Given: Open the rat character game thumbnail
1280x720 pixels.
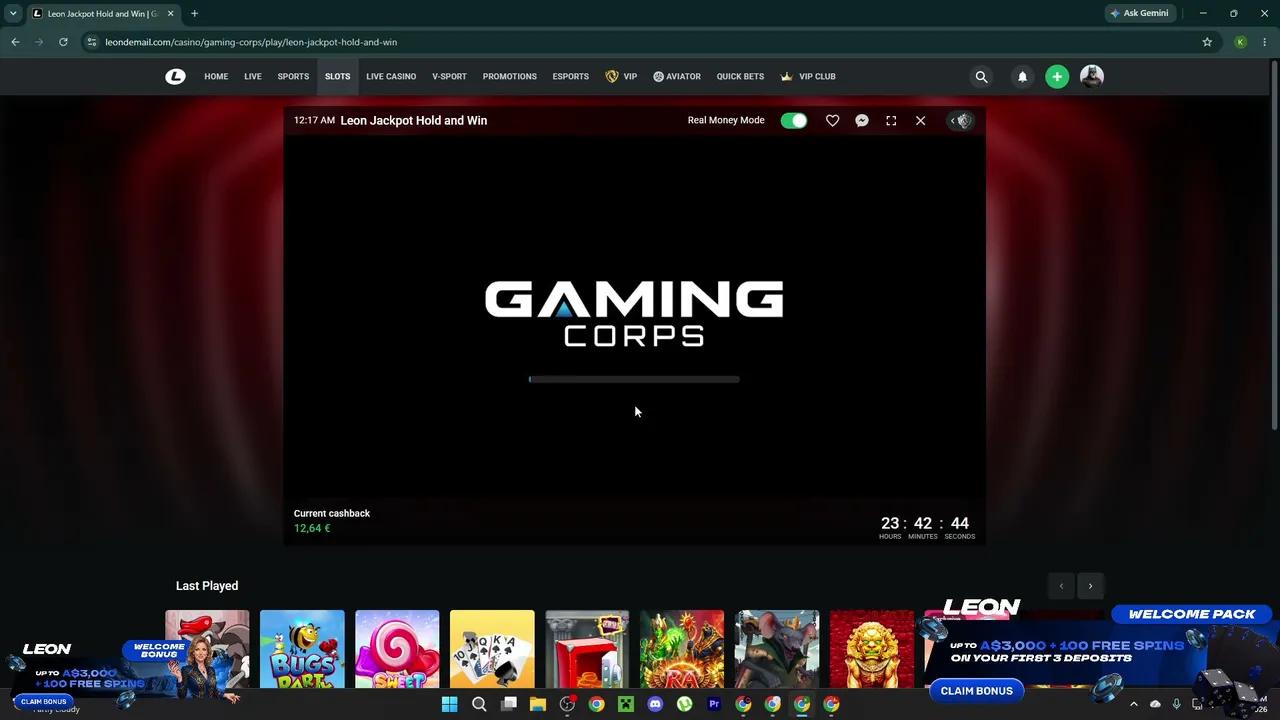Looking at the screenshot, I should tap(777, 649).
